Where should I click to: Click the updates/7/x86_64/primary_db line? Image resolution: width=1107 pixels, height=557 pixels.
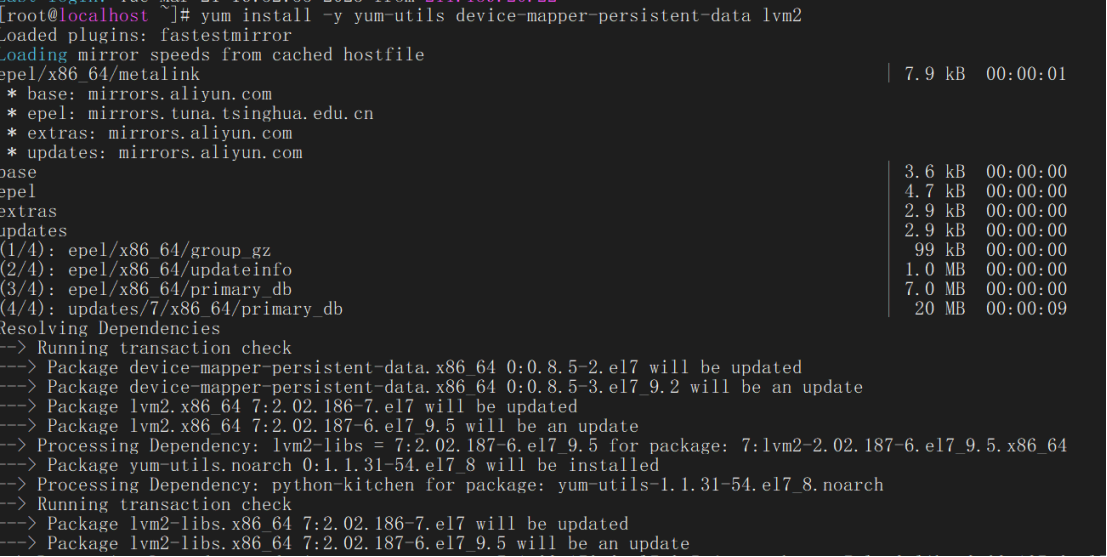click(x=172, y=309)
